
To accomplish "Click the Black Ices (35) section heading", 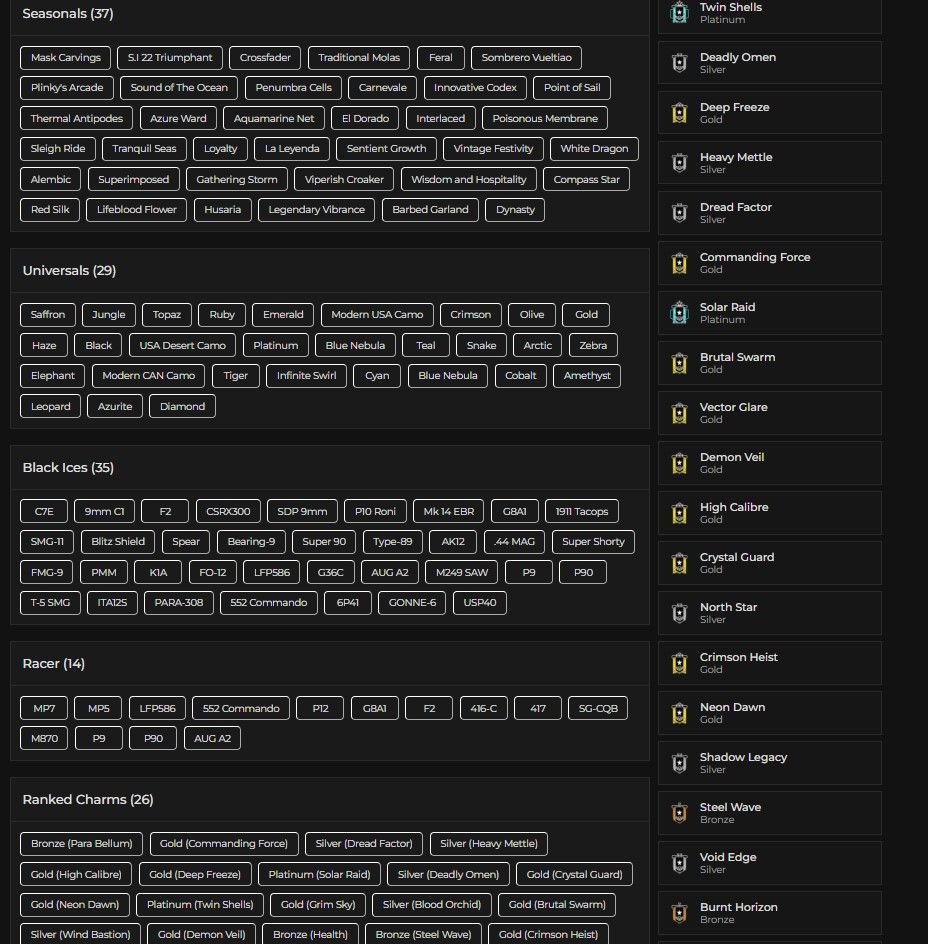I will (68, 467).
